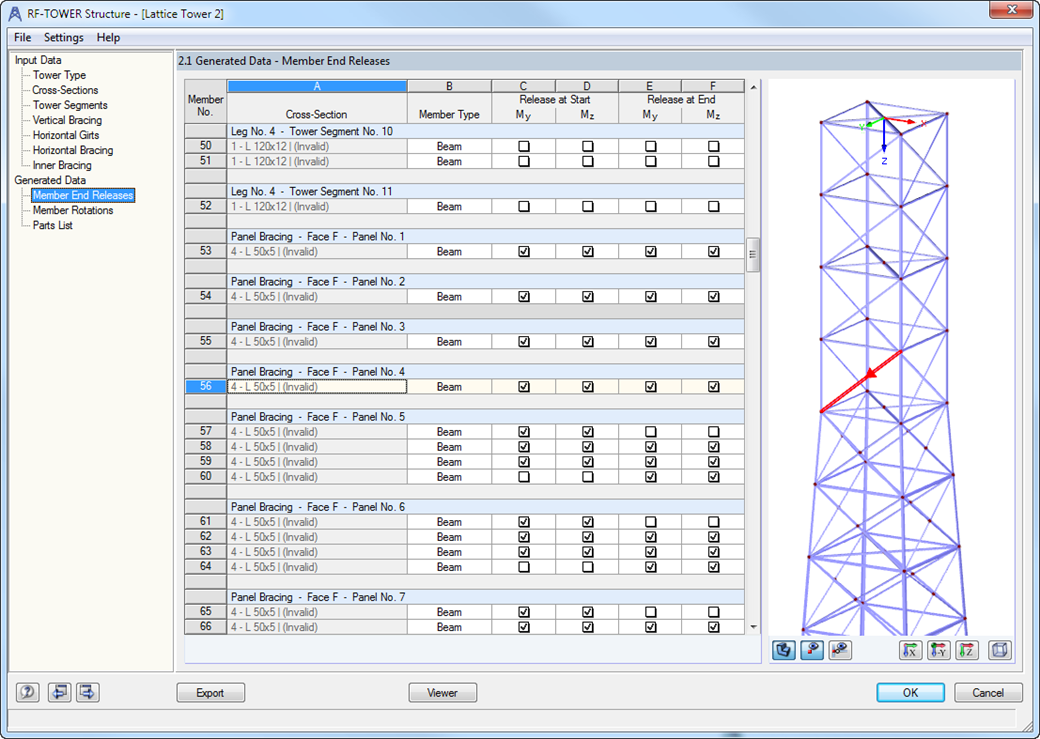Set the view in X direction
Screen dimensions: 1040x739
[911, 650]
